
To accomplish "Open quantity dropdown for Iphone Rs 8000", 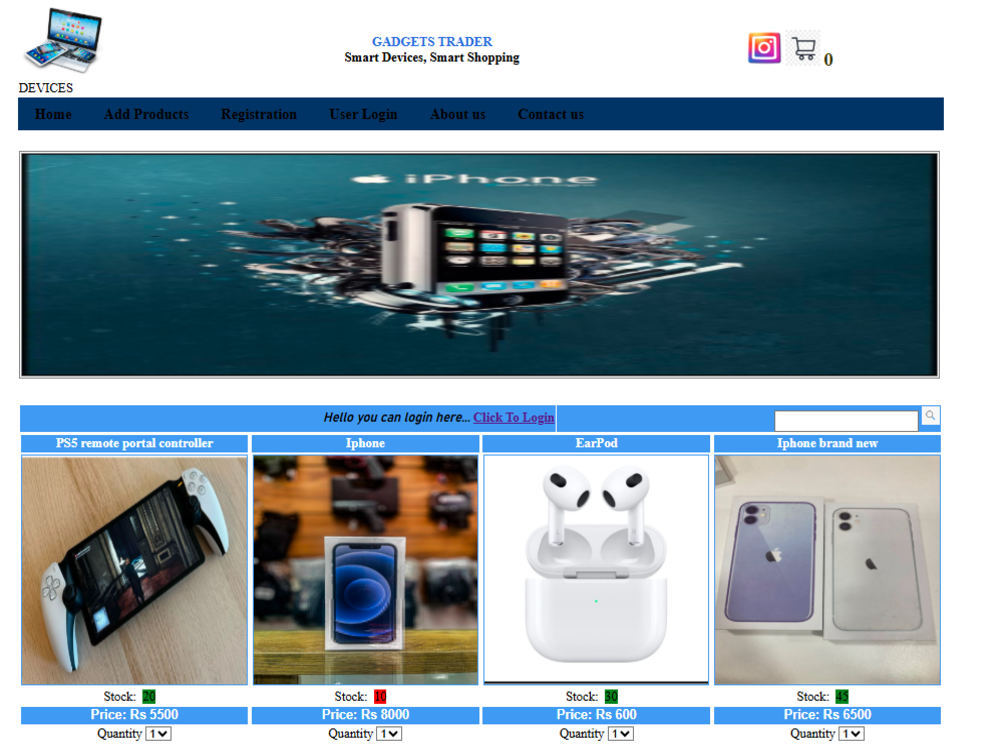I will coord(389,733).
